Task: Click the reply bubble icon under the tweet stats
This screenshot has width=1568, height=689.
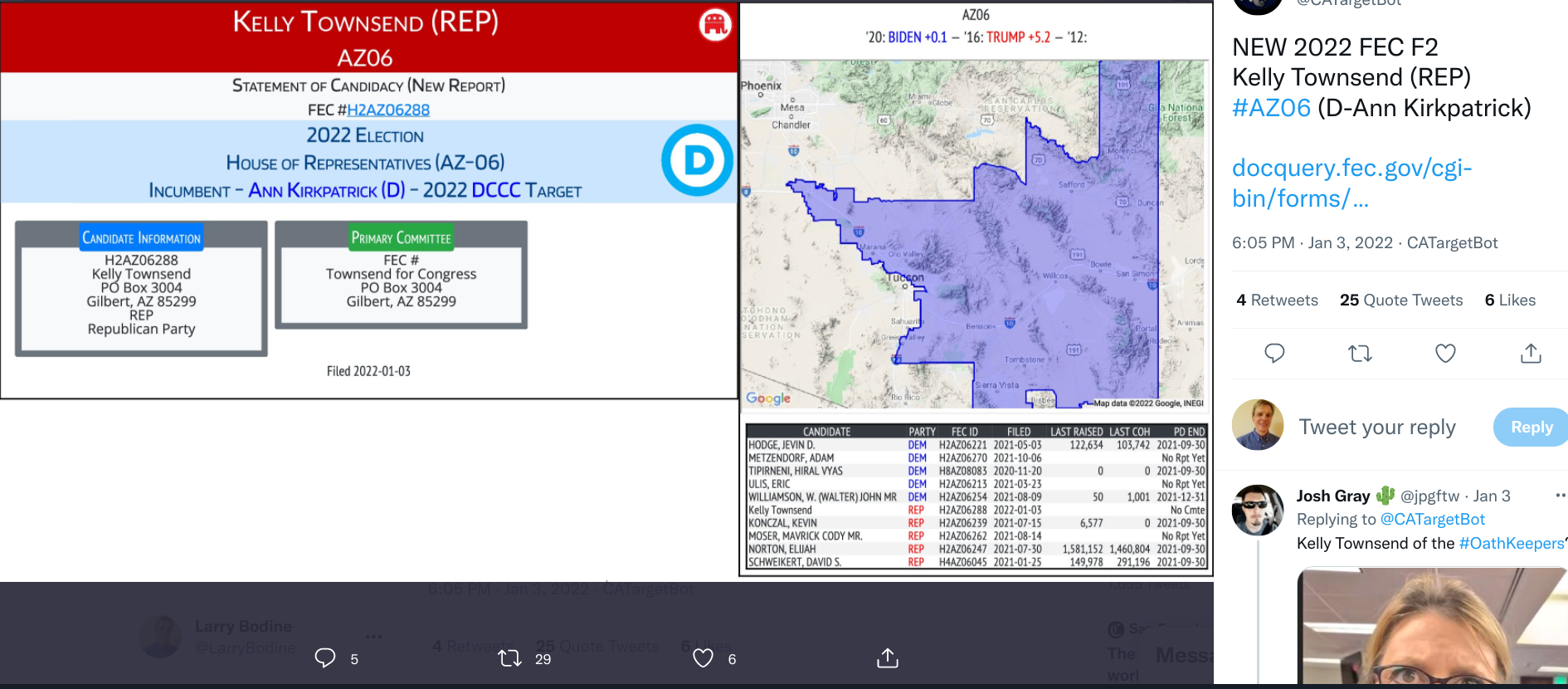Action: tap(1274, 354)
